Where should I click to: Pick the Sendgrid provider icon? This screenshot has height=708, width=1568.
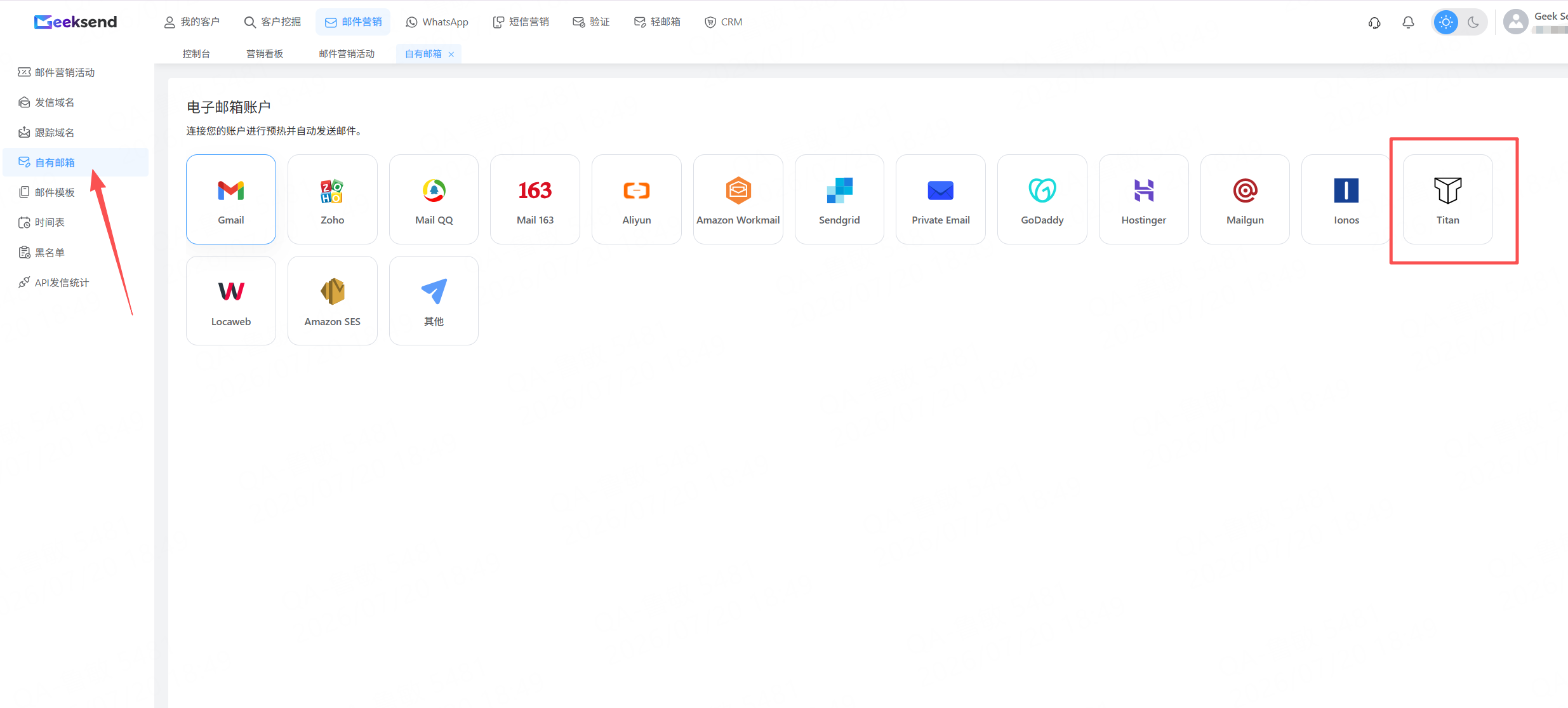[x=839, y=190]
